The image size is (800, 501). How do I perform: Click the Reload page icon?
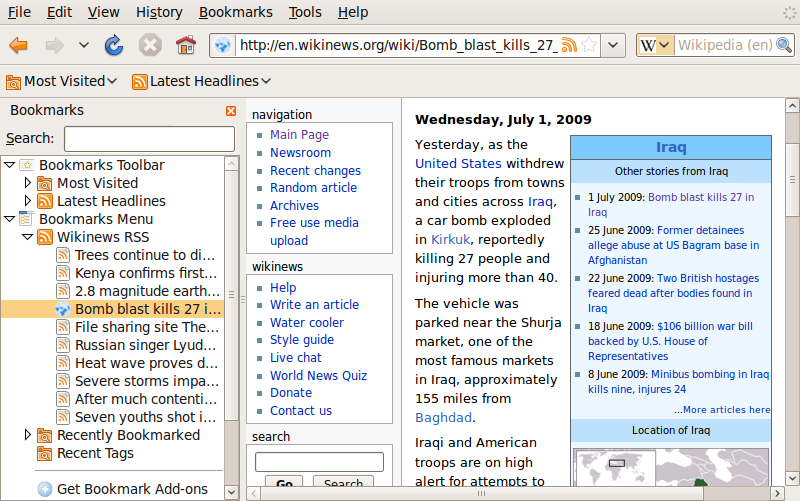[114, 45]
